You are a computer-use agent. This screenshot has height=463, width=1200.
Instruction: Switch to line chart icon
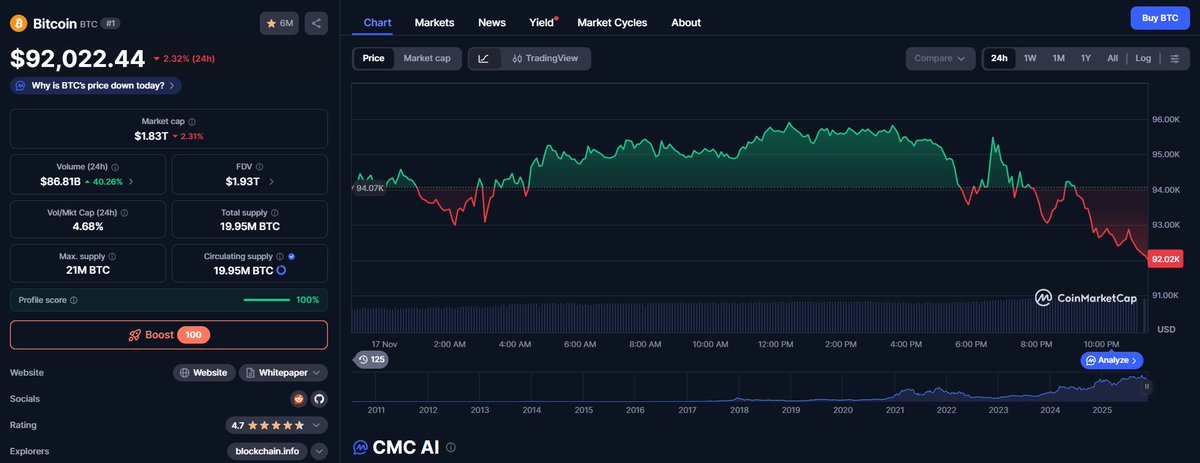click(484, 58)
